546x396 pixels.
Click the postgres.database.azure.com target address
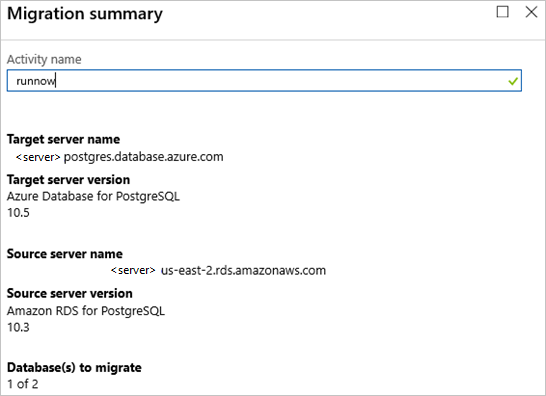tap(143, 157)
